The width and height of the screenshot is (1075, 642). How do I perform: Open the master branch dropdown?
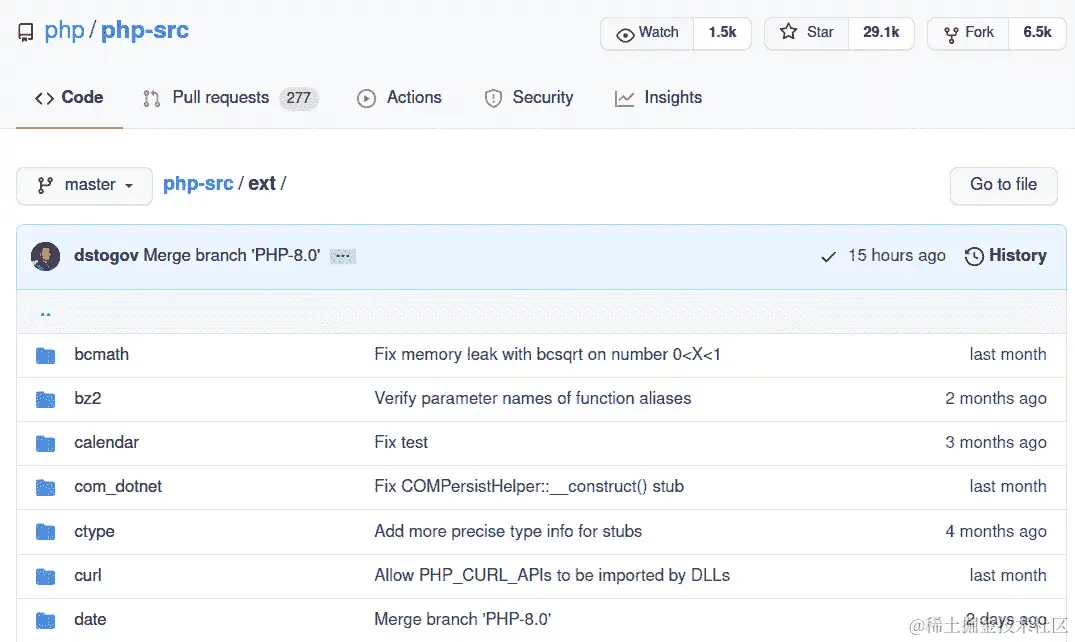click(x=84, y=185)
